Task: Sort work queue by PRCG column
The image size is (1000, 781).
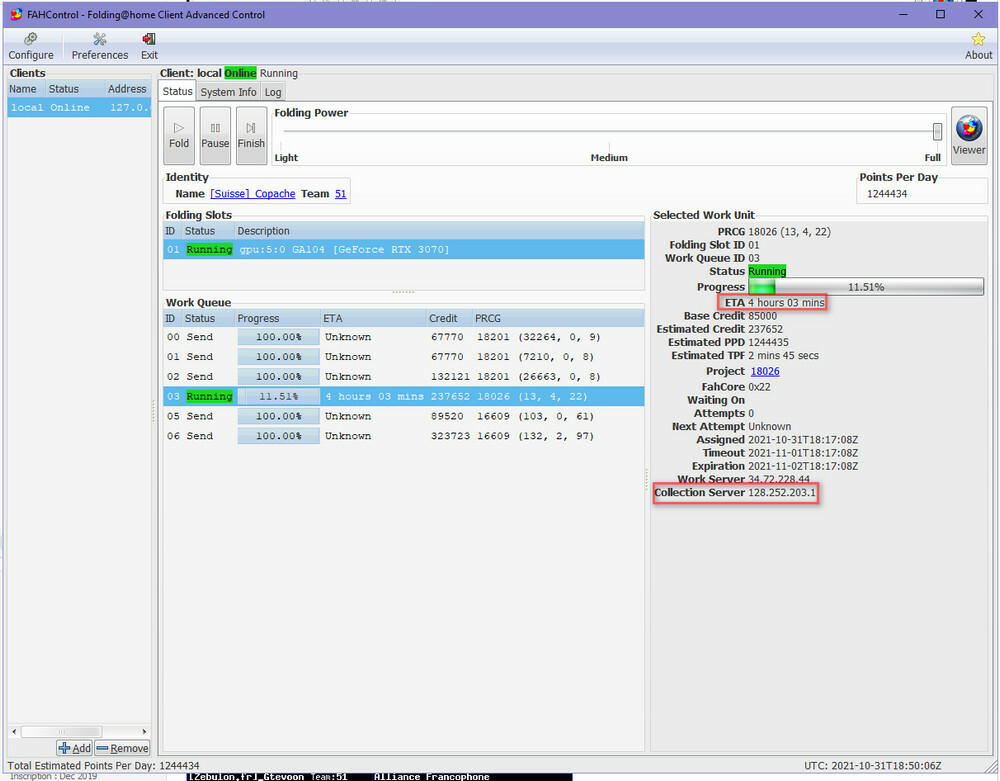Action: point(558,318)
